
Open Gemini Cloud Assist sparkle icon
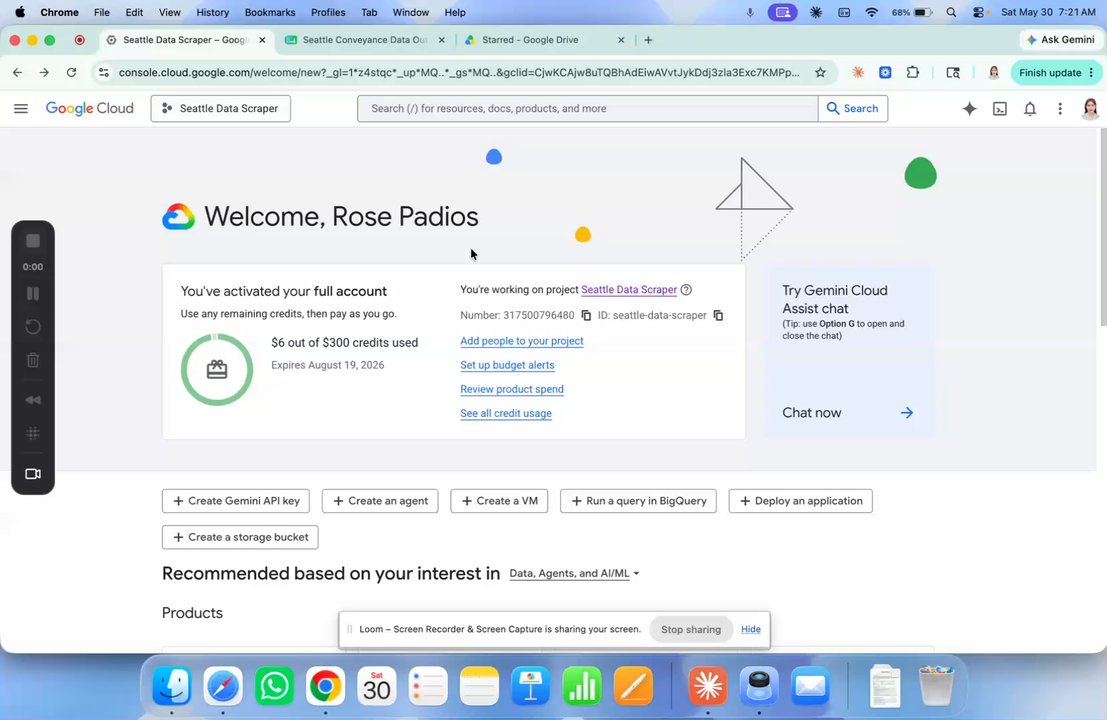tap(969, 109)
